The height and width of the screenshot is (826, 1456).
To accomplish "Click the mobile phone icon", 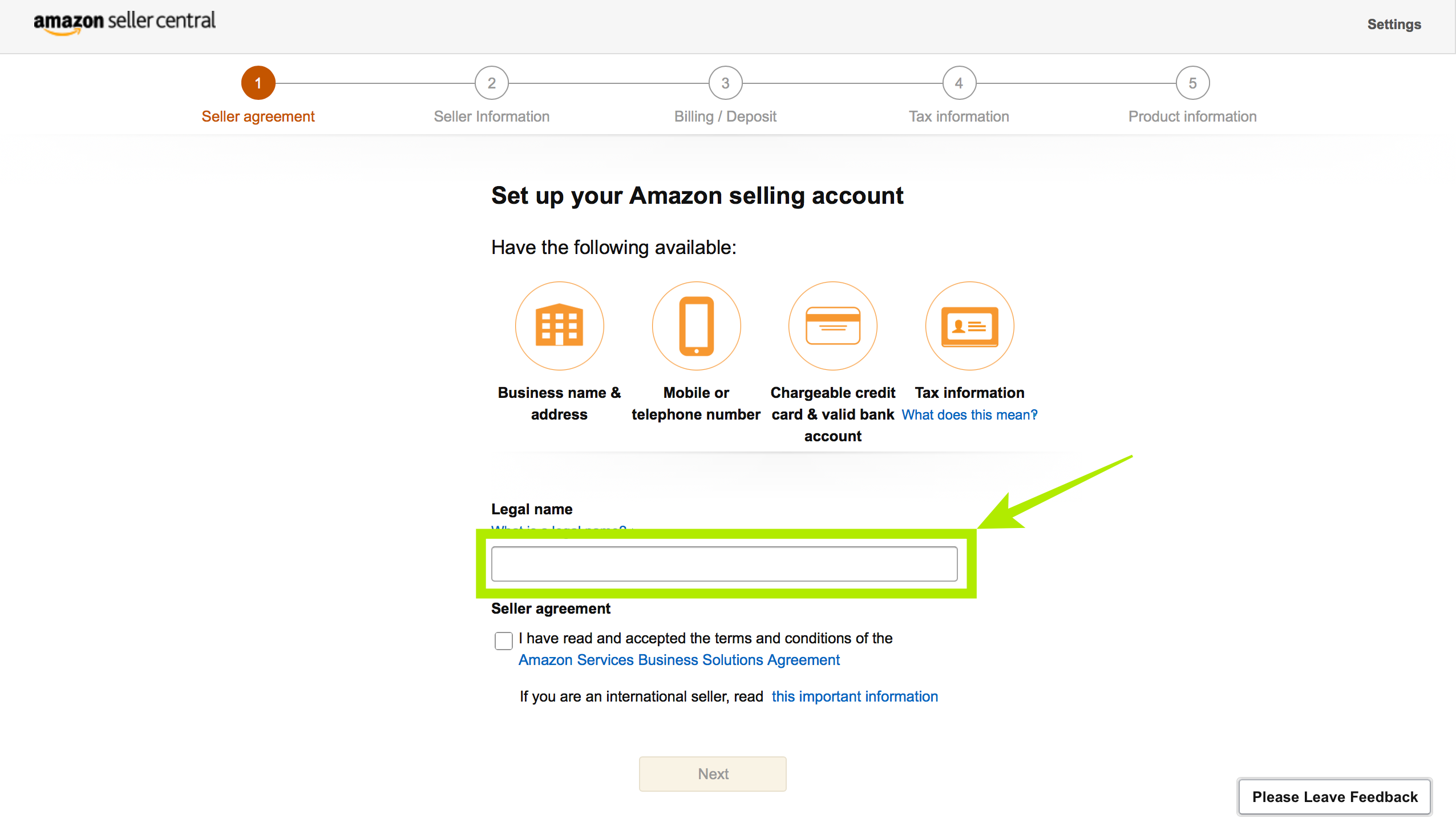I will click(696, 326).
